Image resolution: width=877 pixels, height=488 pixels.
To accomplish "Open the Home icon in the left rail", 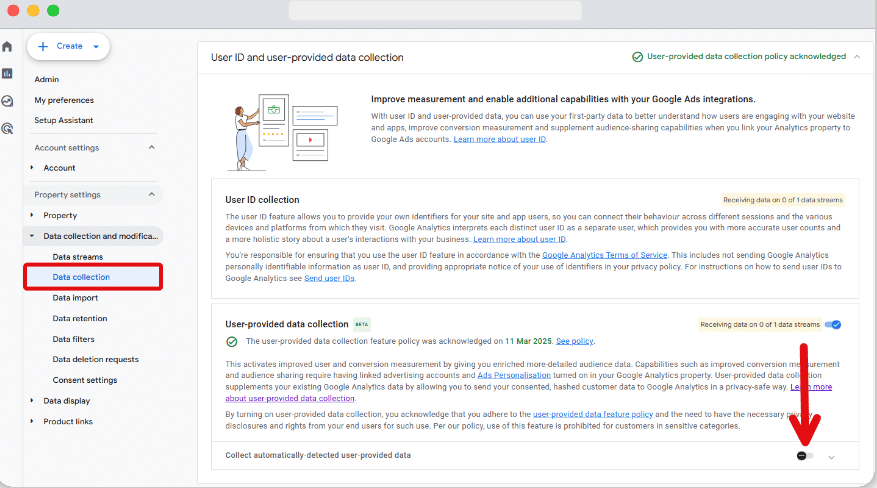I will click(7, 46).
